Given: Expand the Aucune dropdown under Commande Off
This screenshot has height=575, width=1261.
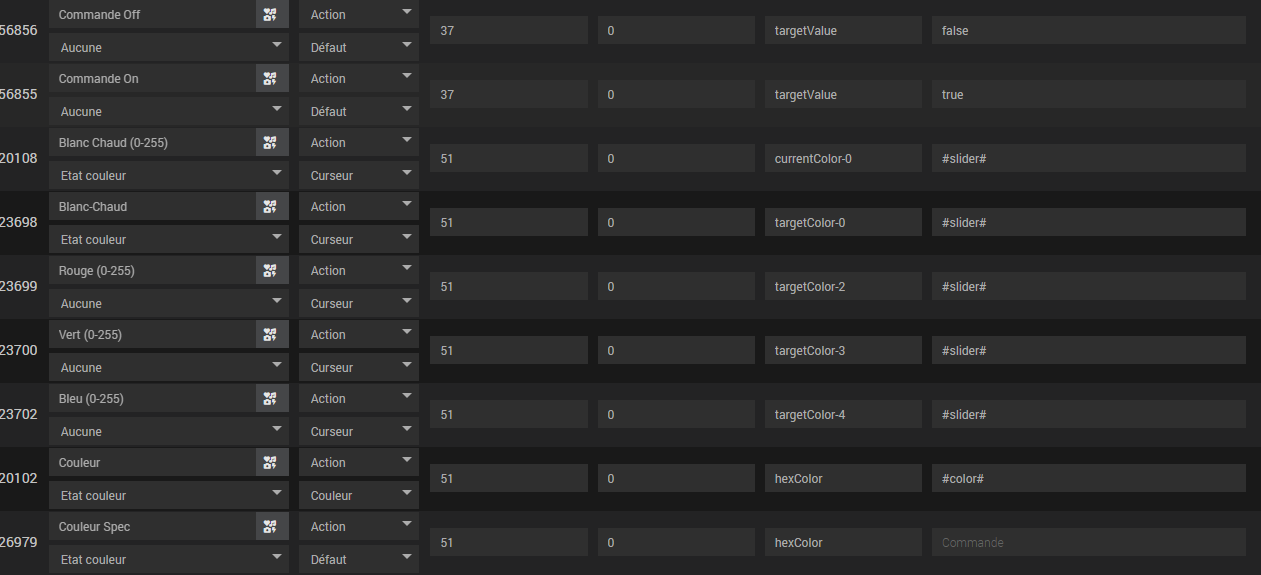Looking at the screenshot, I should coord(169,47).
